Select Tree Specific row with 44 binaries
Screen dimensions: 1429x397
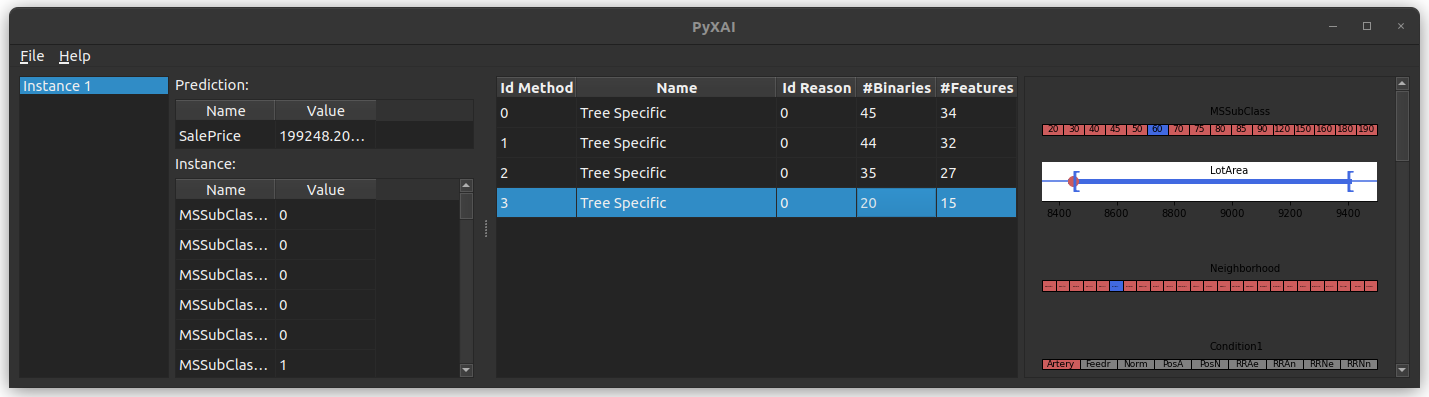click(756, 143)
